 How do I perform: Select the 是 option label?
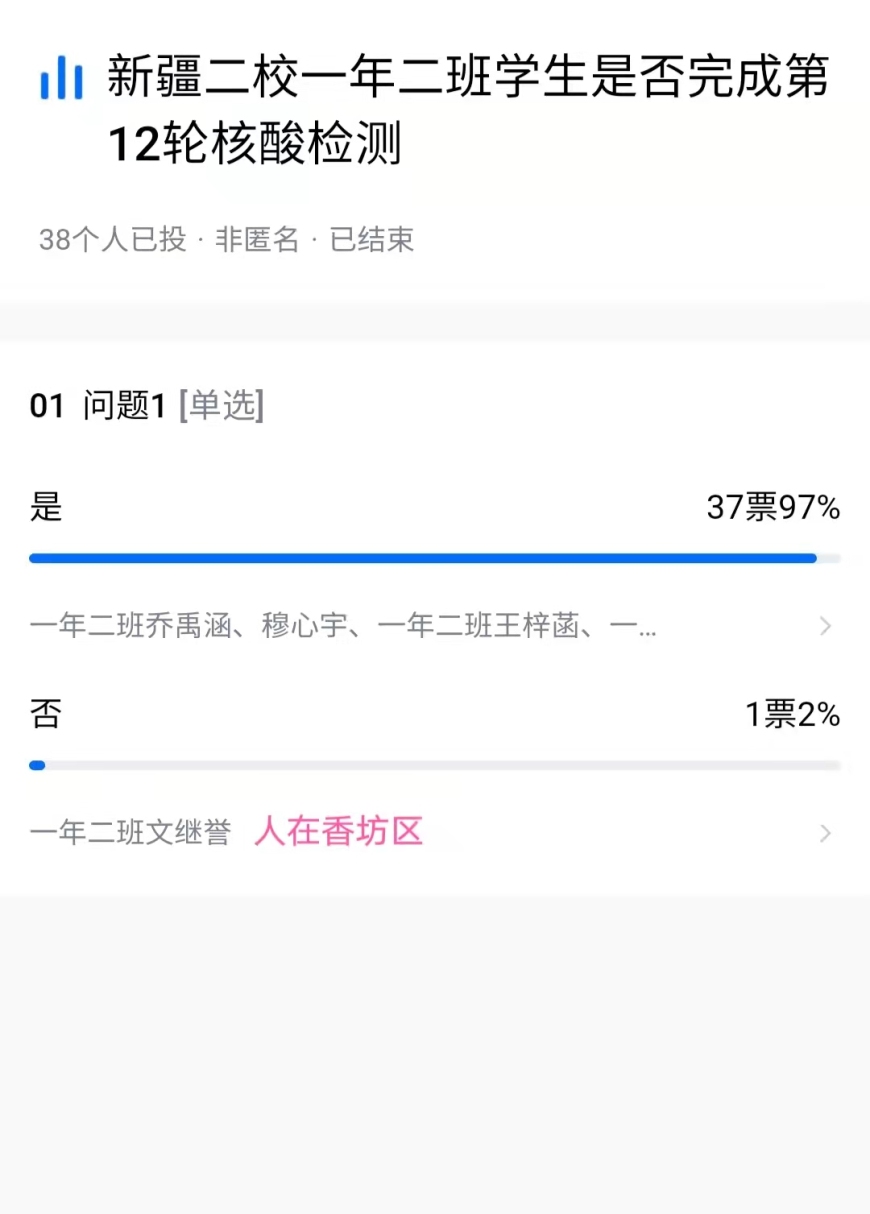pyautogui.click(x=46, y=507)
